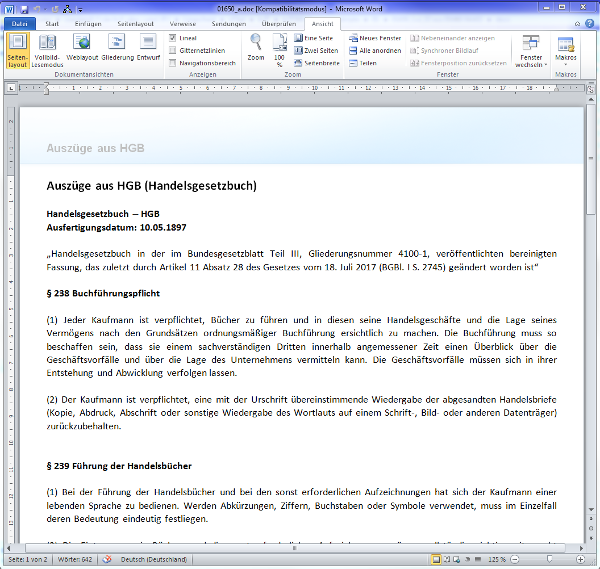Expand the Fenster wechseln dropdown
This screenshot has height=569, width=600.
coord(530,53)
